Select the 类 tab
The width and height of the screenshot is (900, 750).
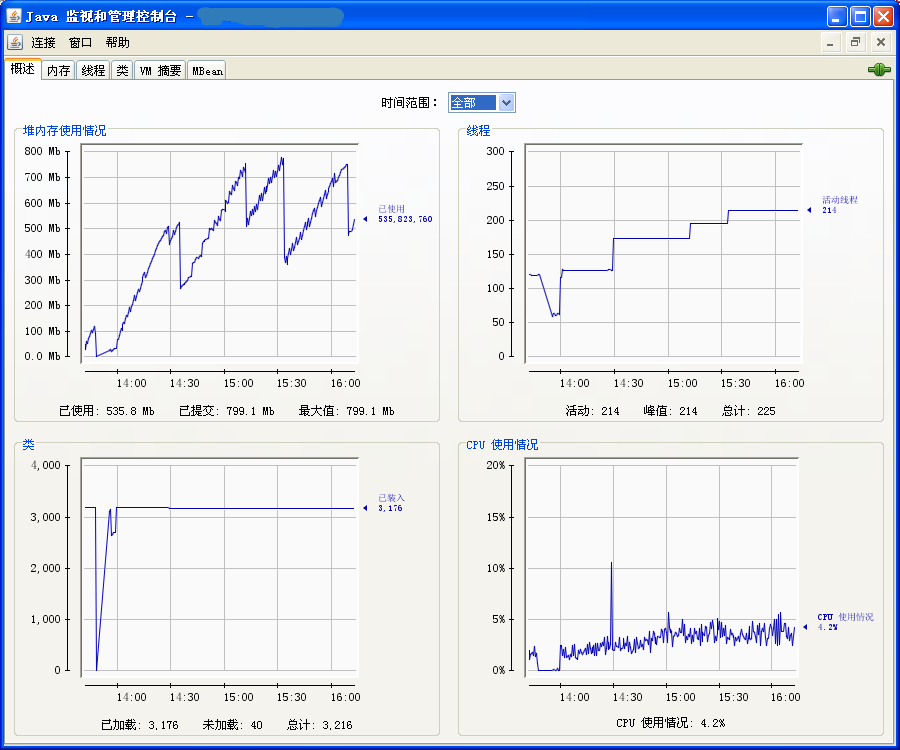click(x=122, y=71)
